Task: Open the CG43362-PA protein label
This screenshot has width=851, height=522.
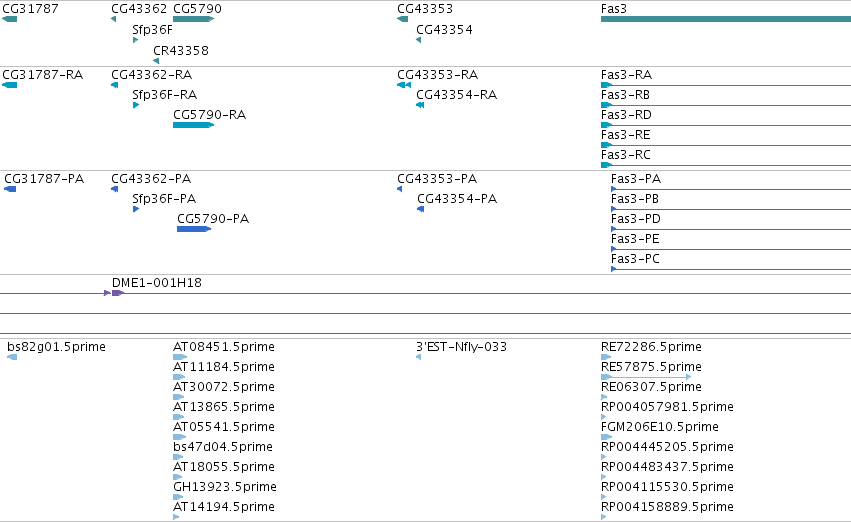Action: coord(151,179)
